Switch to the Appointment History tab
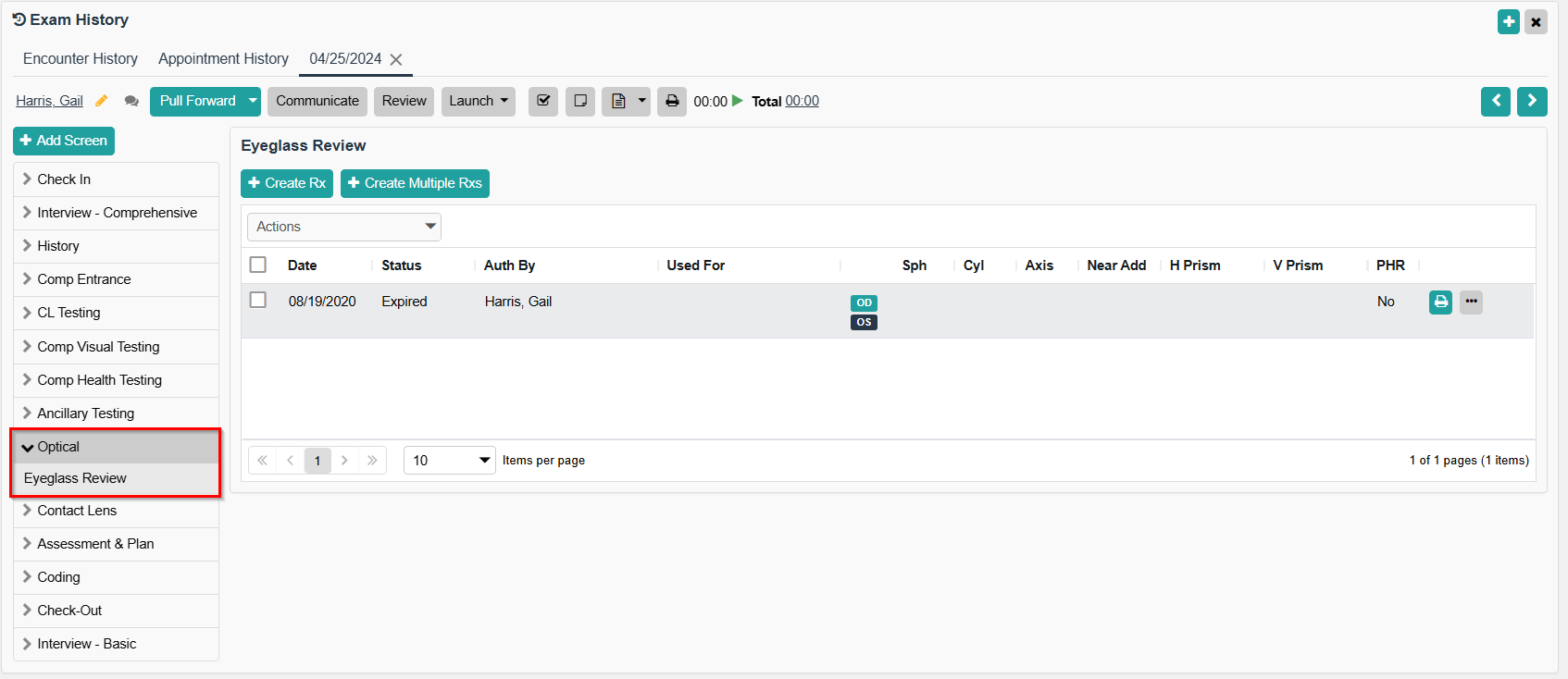The image size is (1568, 679). [x=223, y=58]
